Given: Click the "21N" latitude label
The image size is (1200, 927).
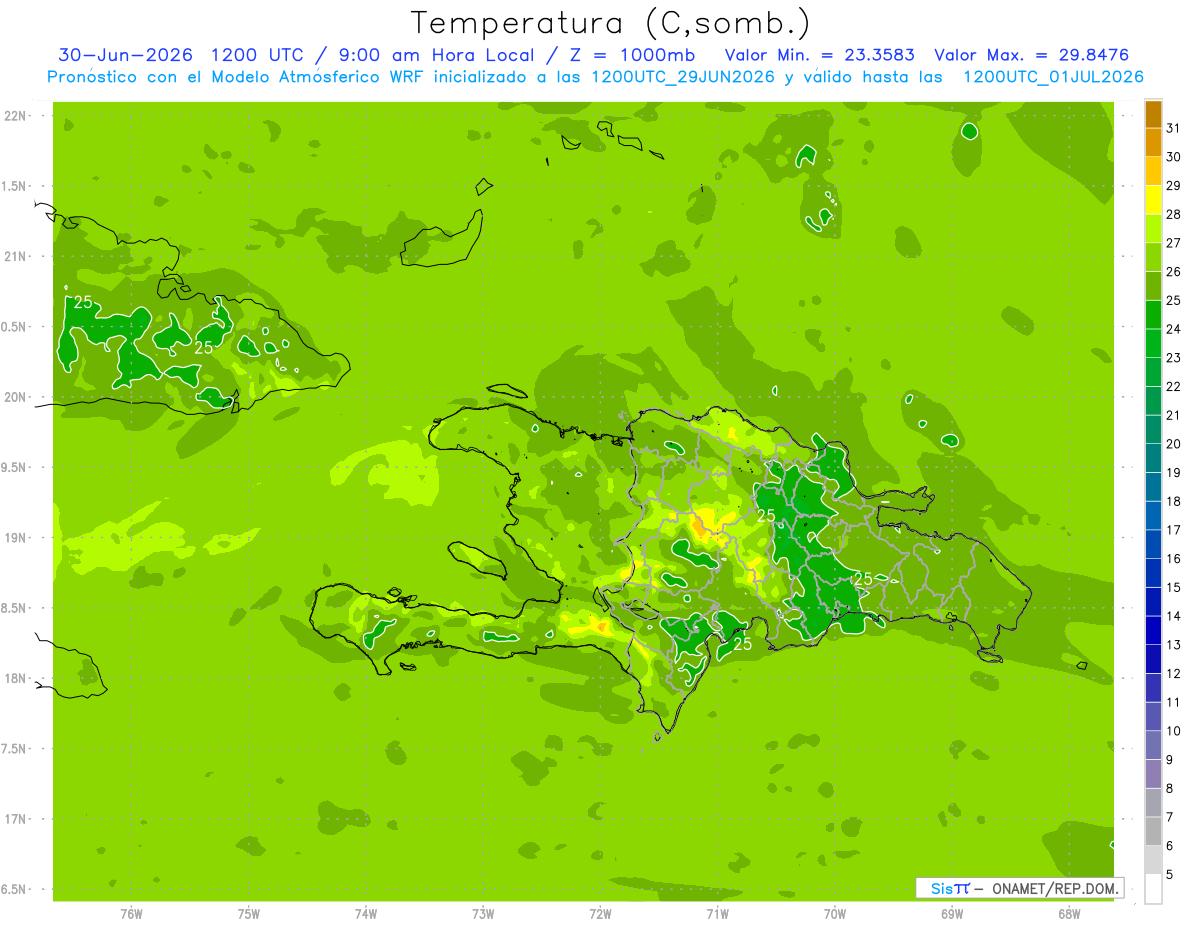Looking at the screenshot, I should pyautogui.click(x=15, y=256).
